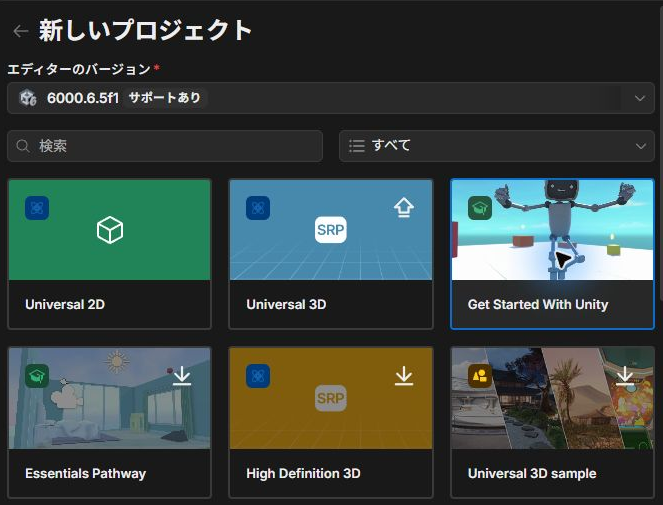663x505 pixels.
Task: Click the core badge icon on Universal 2D
Action: [37, 208]
